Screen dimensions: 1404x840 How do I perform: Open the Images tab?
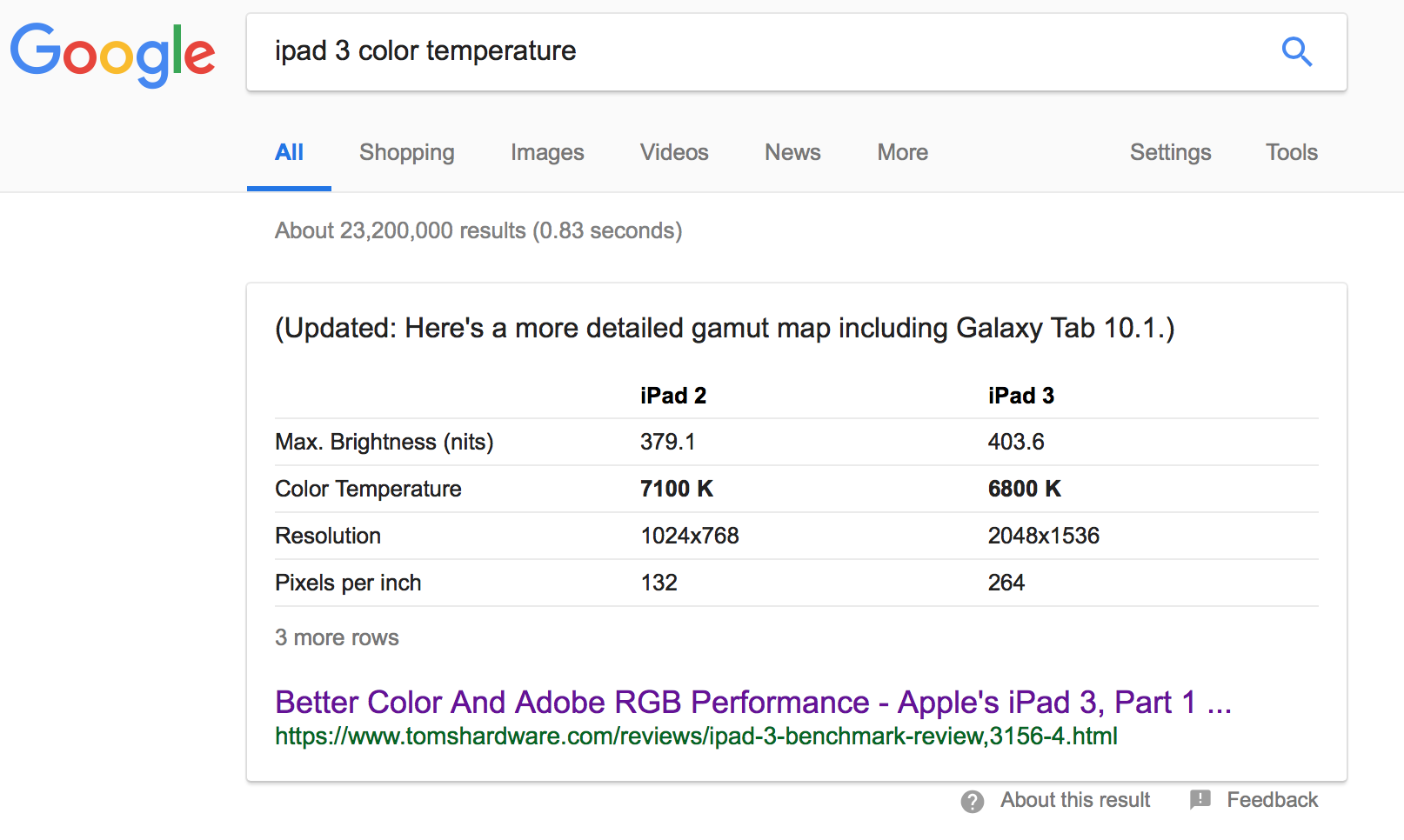547,153
